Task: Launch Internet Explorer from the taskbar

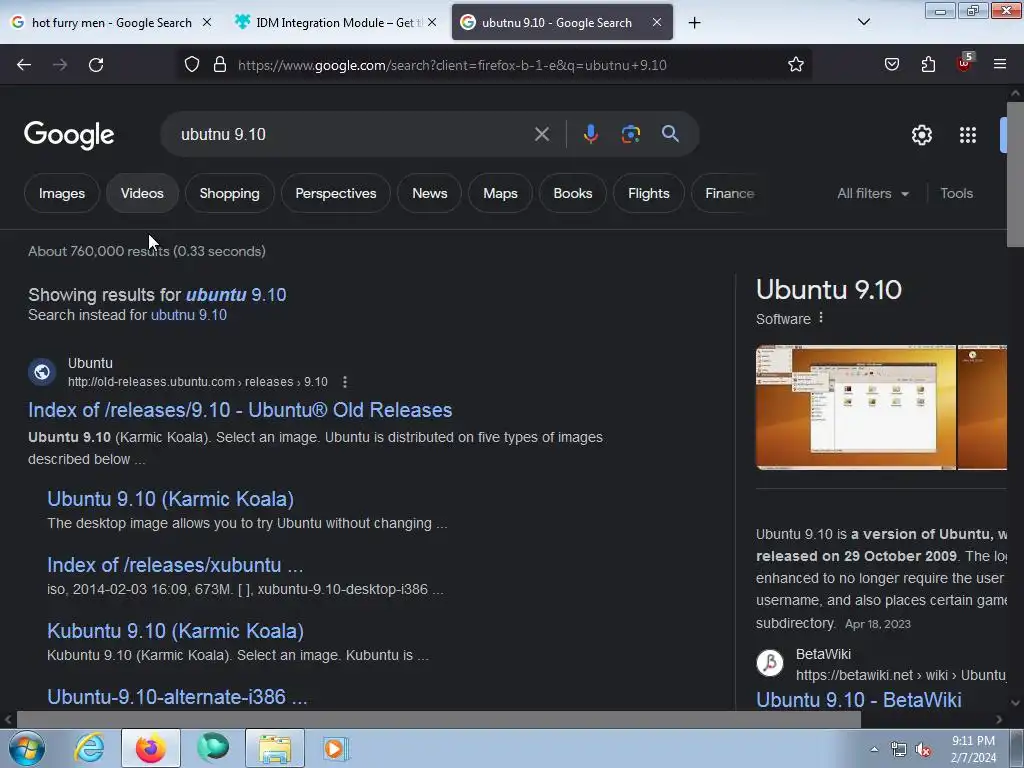Action: click(x=89, y=748)
